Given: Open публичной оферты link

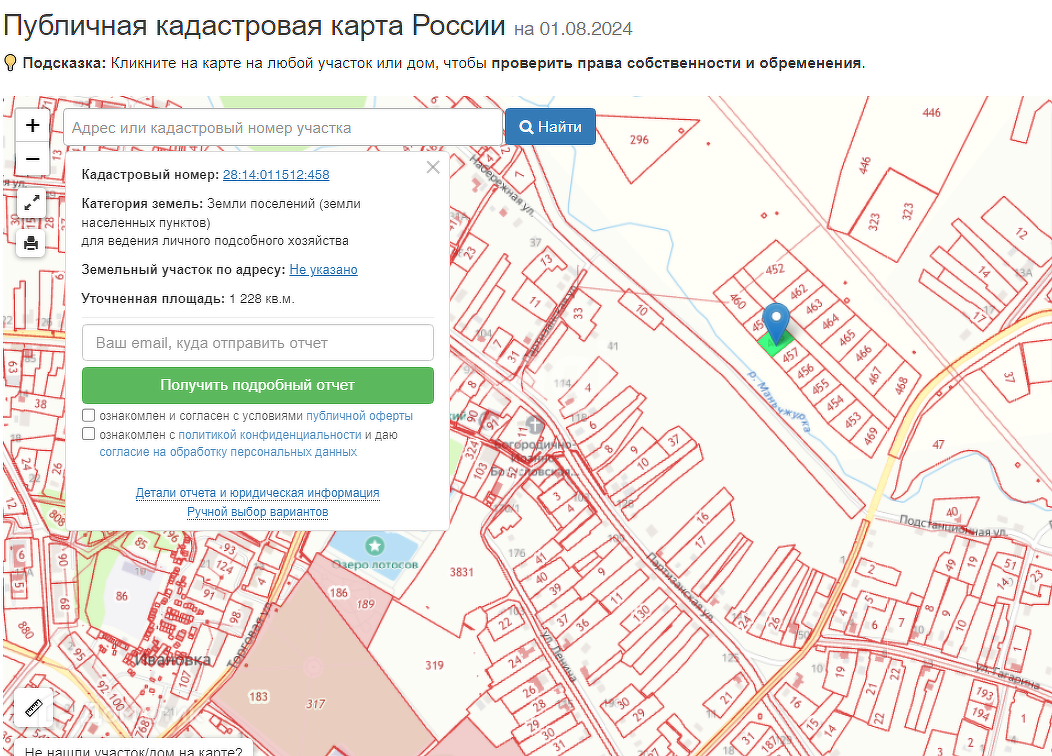Looking at the screenshot, I should 359,416.
